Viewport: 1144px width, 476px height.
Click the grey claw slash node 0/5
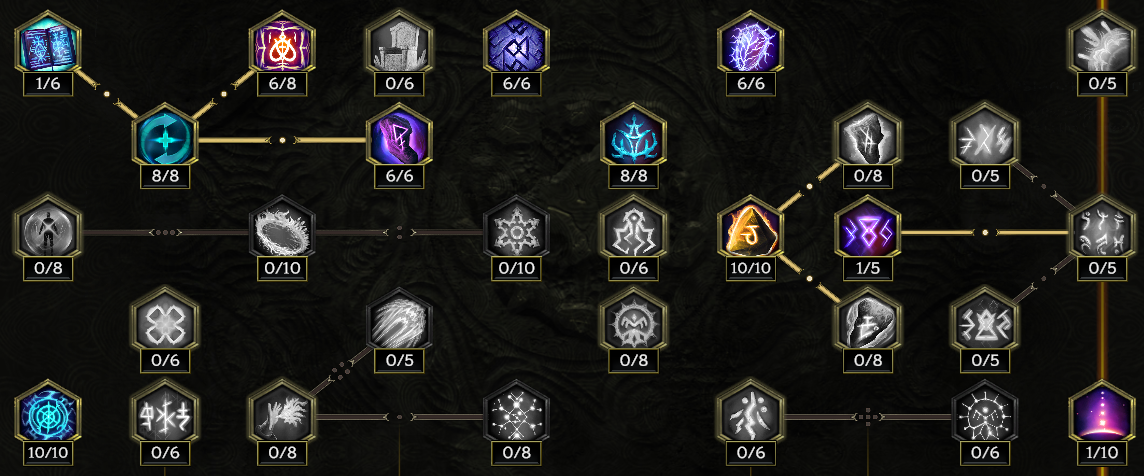[x=399, y=321]
